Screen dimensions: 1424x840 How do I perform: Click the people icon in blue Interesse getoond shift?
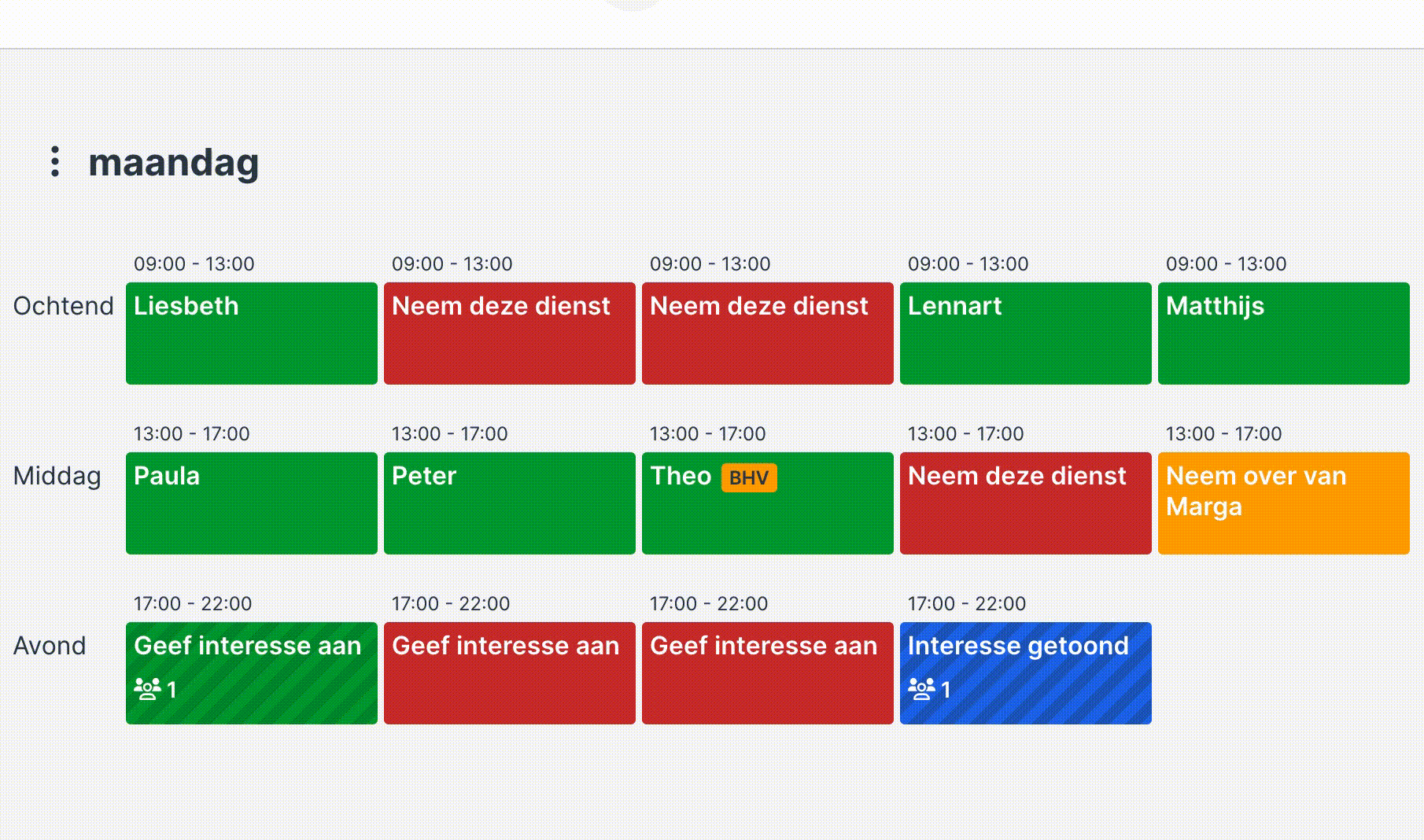tap(921, 689)
